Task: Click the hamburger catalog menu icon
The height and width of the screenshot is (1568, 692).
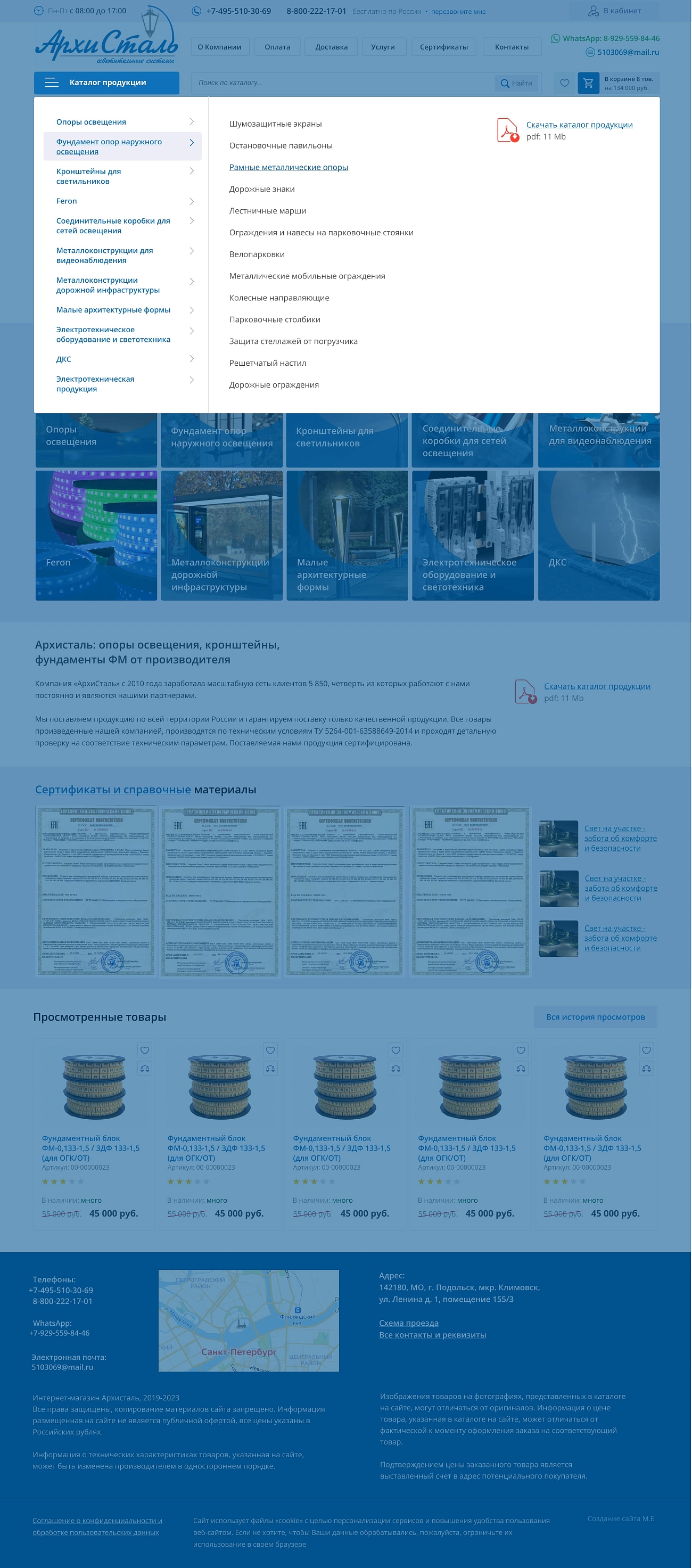Action: tap(52, 83)
